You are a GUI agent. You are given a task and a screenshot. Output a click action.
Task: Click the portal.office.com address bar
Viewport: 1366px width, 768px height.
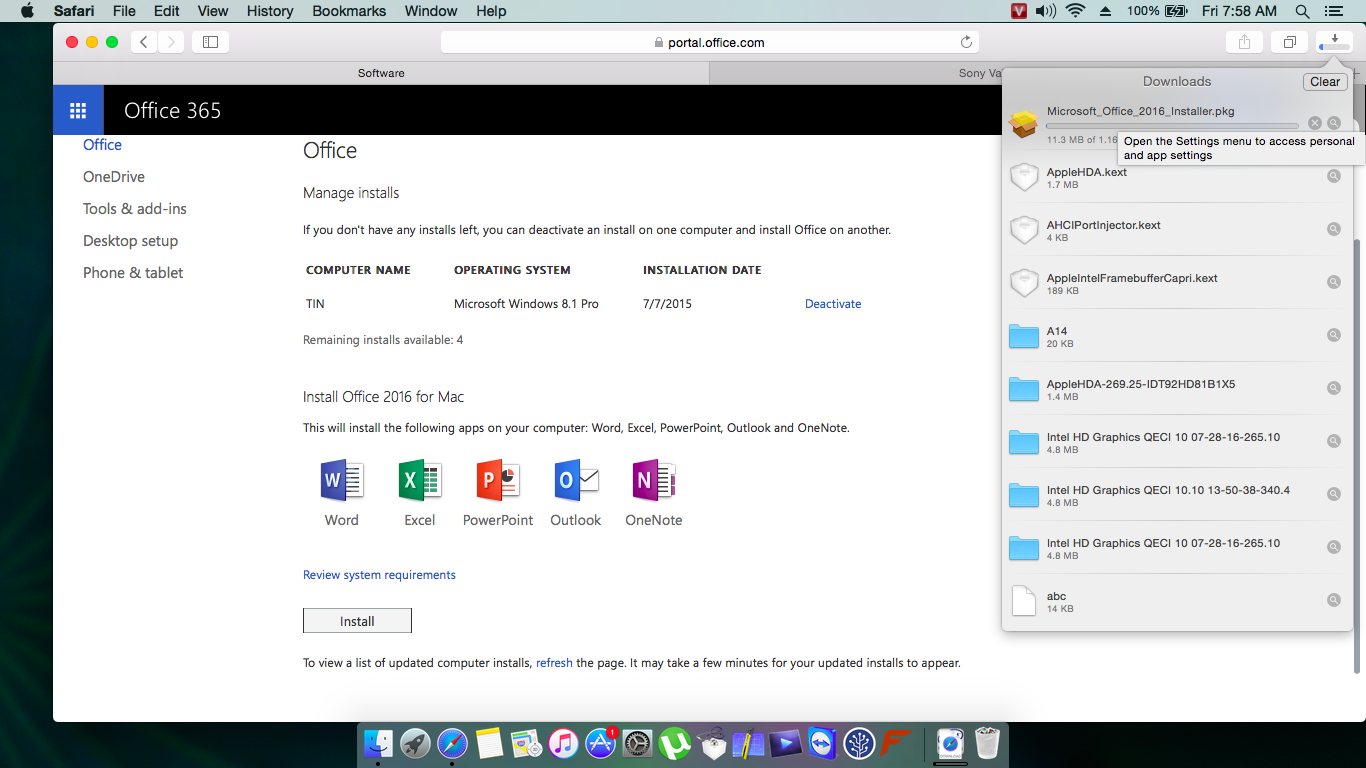(x=709, y=42)
